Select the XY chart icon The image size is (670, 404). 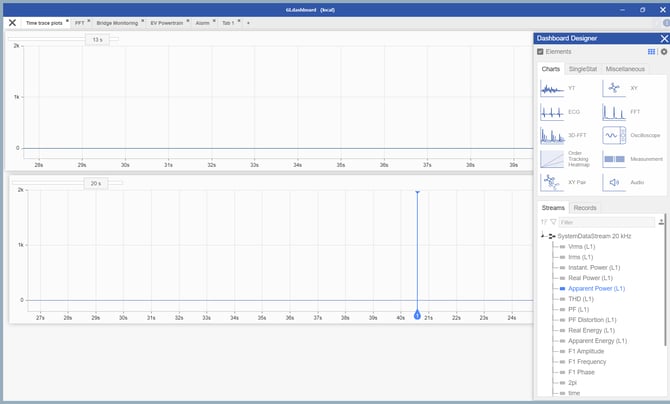(614, 88)
